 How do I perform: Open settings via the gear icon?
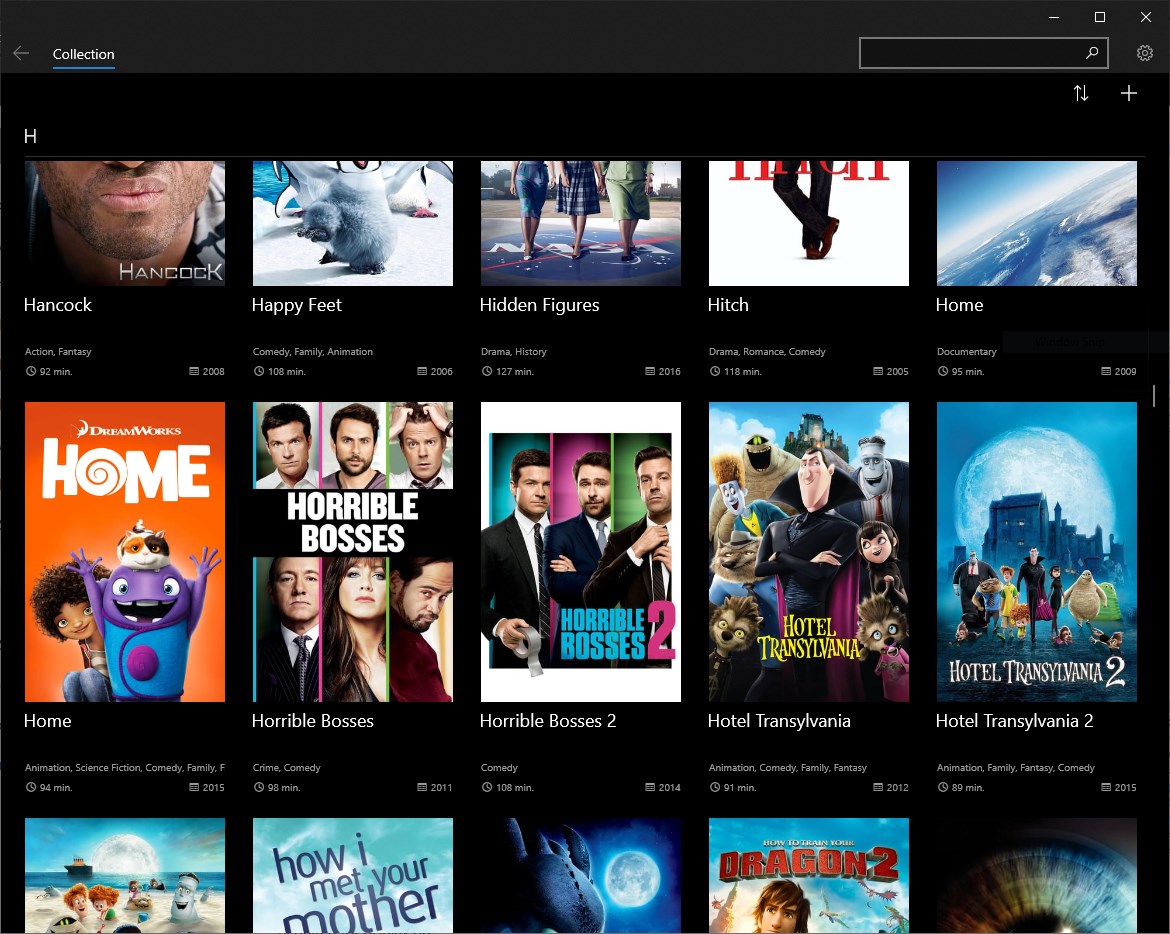coord(1145,53)
